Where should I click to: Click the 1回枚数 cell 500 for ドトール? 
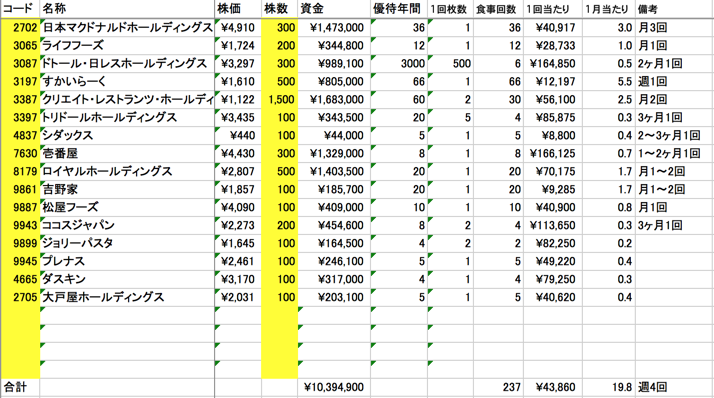point(450,64)
